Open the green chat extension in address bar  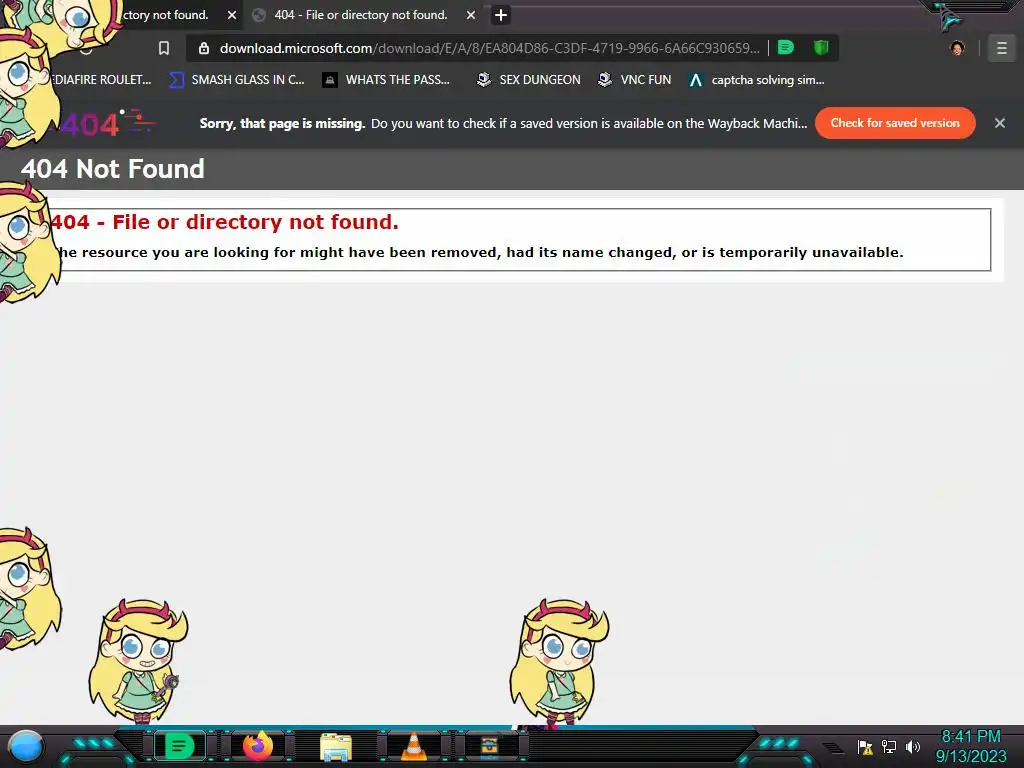pos(786,48)
